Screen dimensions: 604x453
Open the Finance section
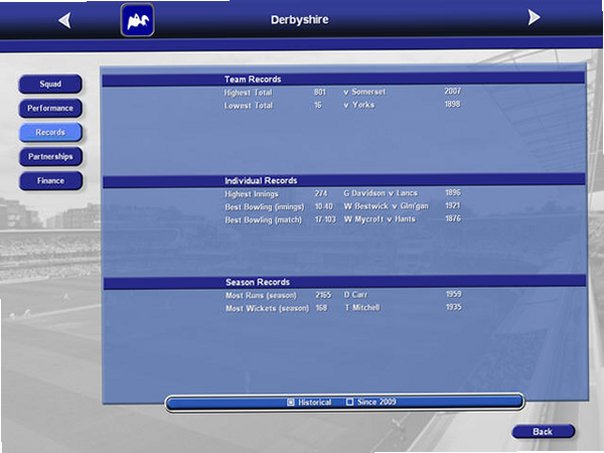click(50, 181)
